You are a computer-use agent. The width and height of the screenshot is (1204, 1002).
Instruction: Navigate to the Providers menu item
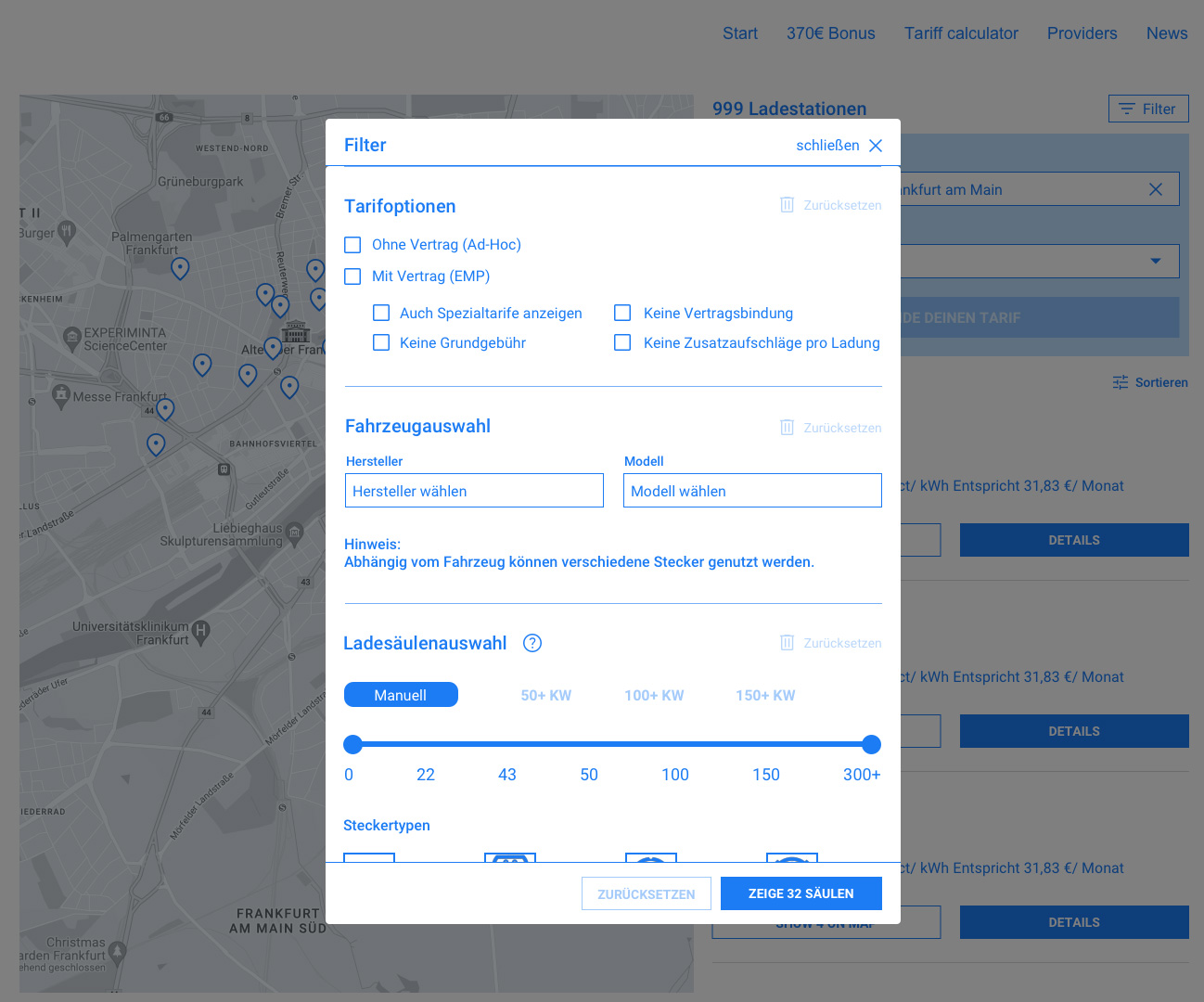[x=1082, y=33]
